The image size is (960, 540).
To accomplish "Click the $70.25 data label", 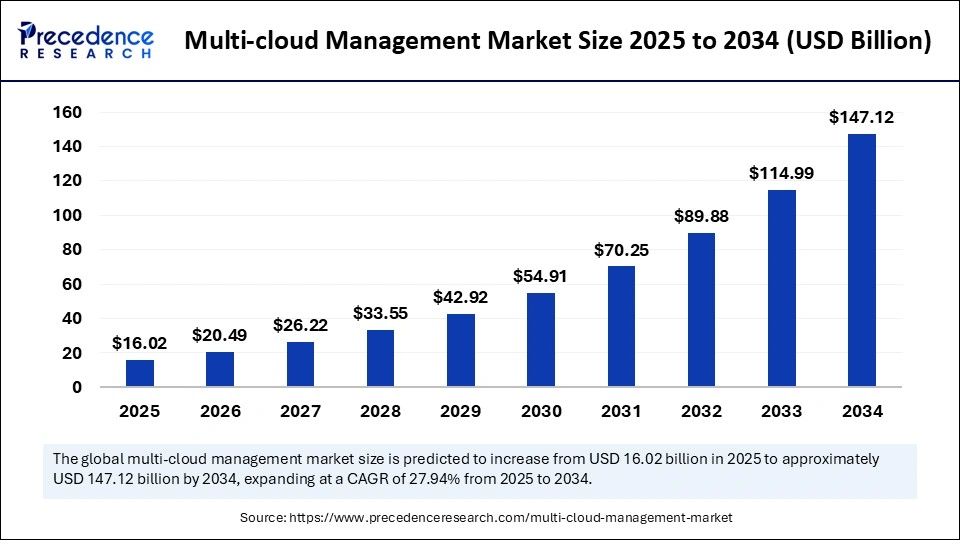I will pos(621,250).
